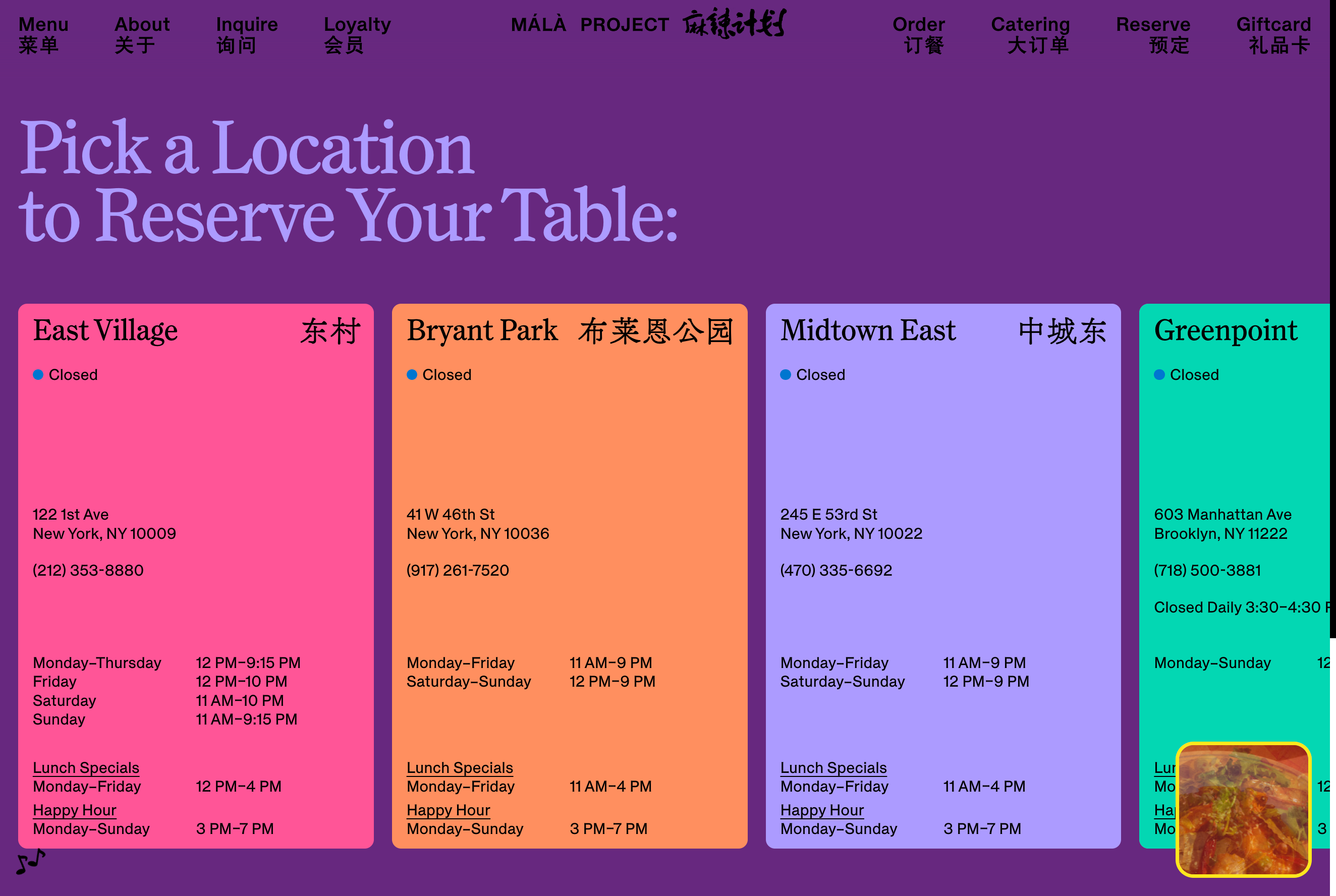Open Bryant Park Happy Hour link
The width and height of the screenshot is (1336, 896).
click(448, 810)
